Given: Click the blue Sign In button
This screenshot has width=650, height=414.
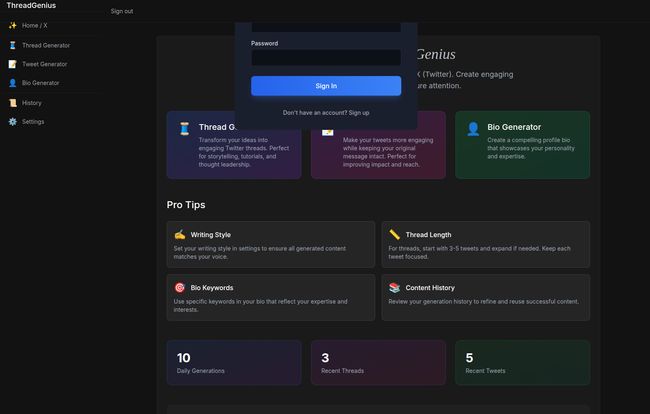Looking at the screenshot, I should tap(326, 86).
